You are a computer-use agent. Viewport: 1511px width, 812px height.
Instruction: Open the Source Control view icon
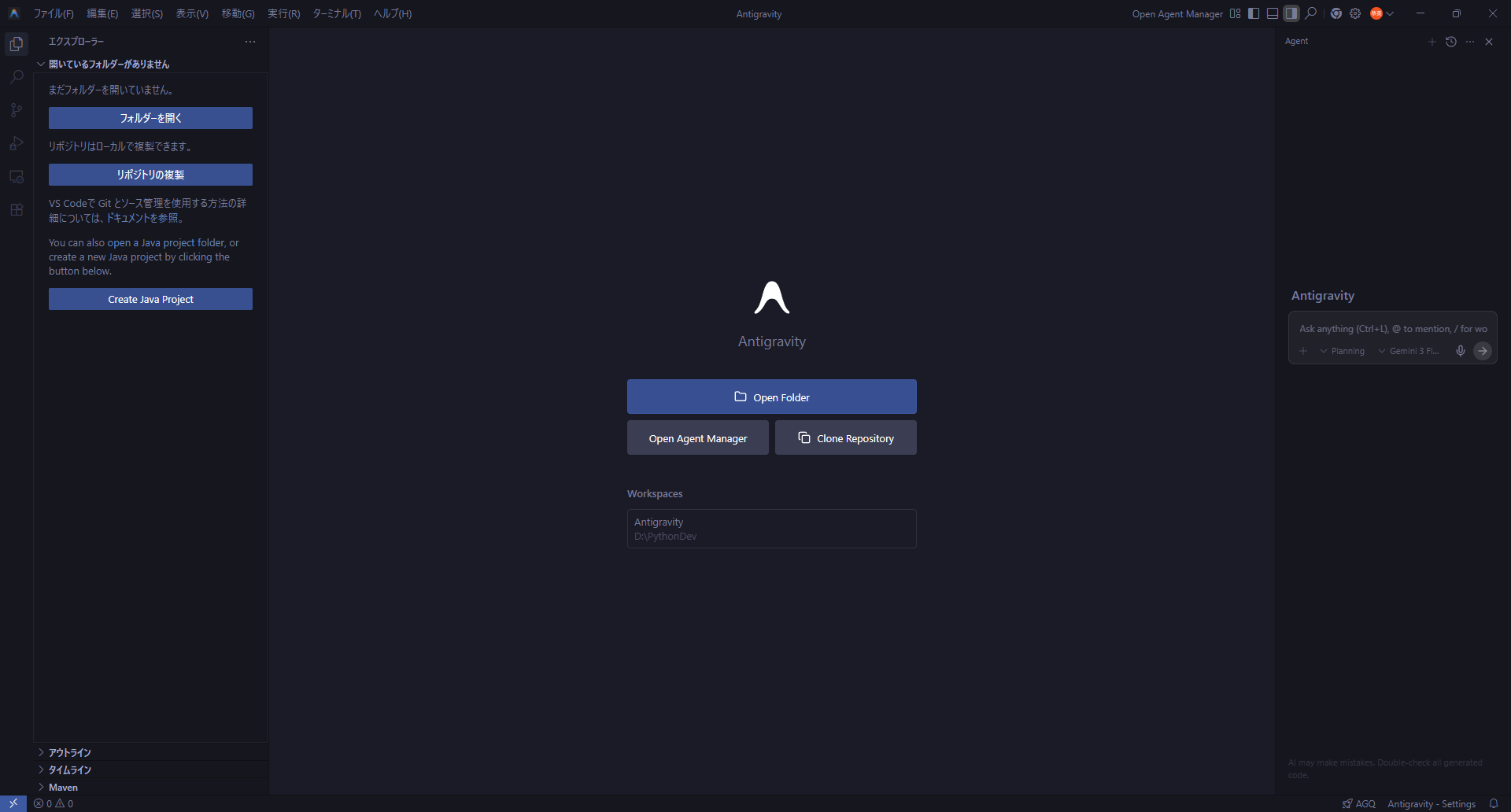pyautogui.click(x=17, y=110)
